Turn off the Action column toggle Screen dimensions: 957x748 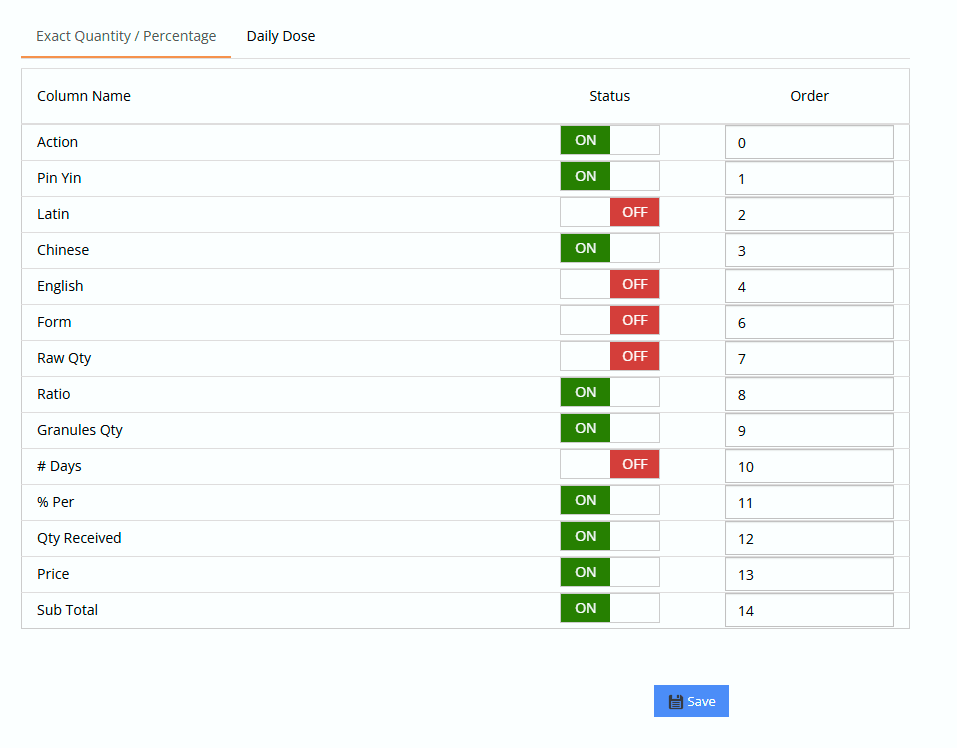[x=610, y=140]
